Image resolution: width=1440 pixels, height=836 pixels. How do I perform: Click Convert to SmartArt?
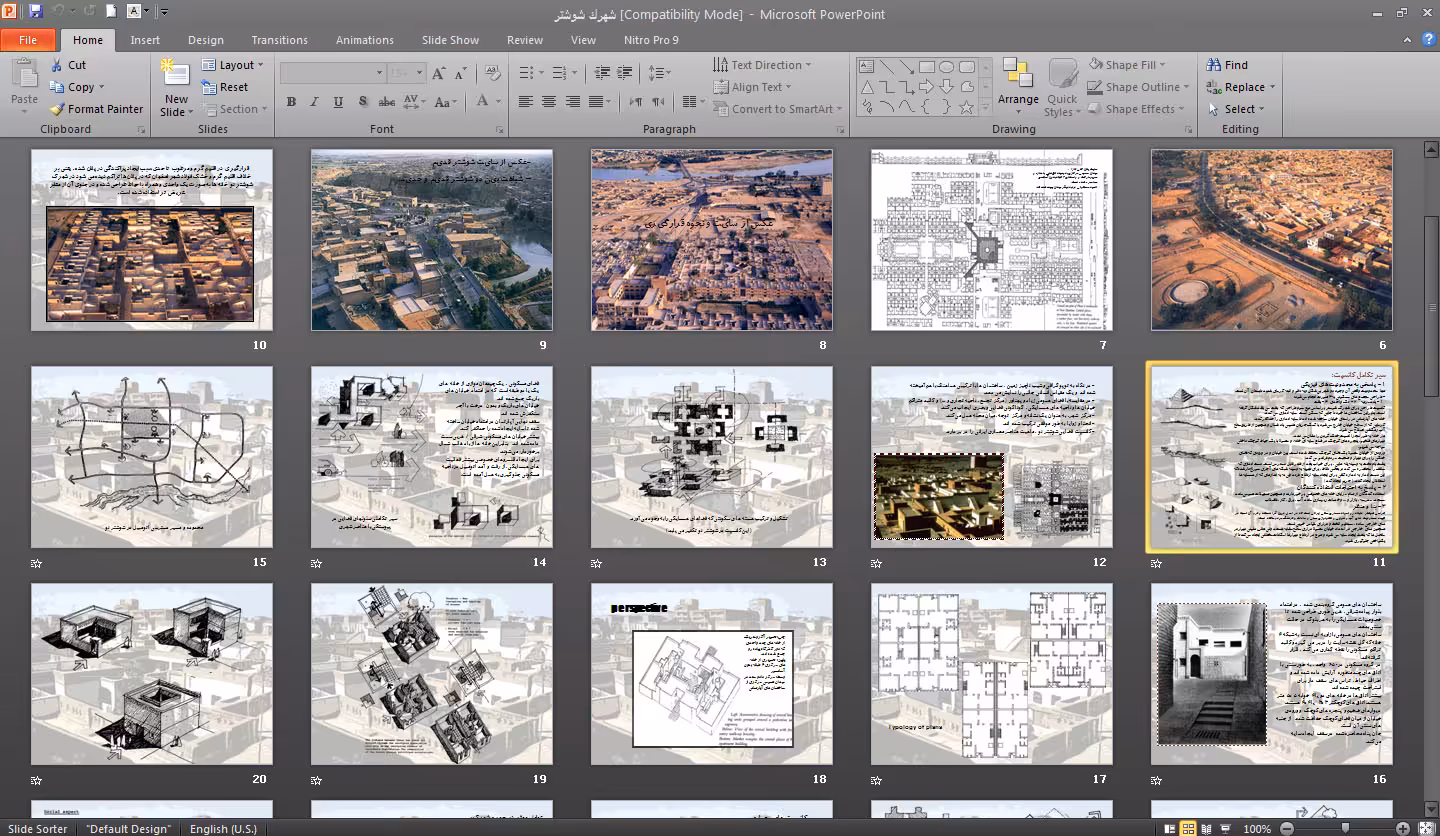click(x=778, y=109)
